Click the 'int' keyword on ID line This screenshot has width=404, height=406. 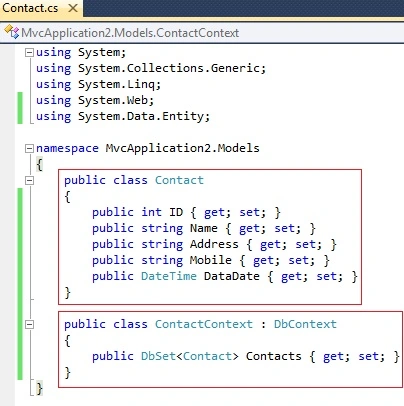coord(151,212)
